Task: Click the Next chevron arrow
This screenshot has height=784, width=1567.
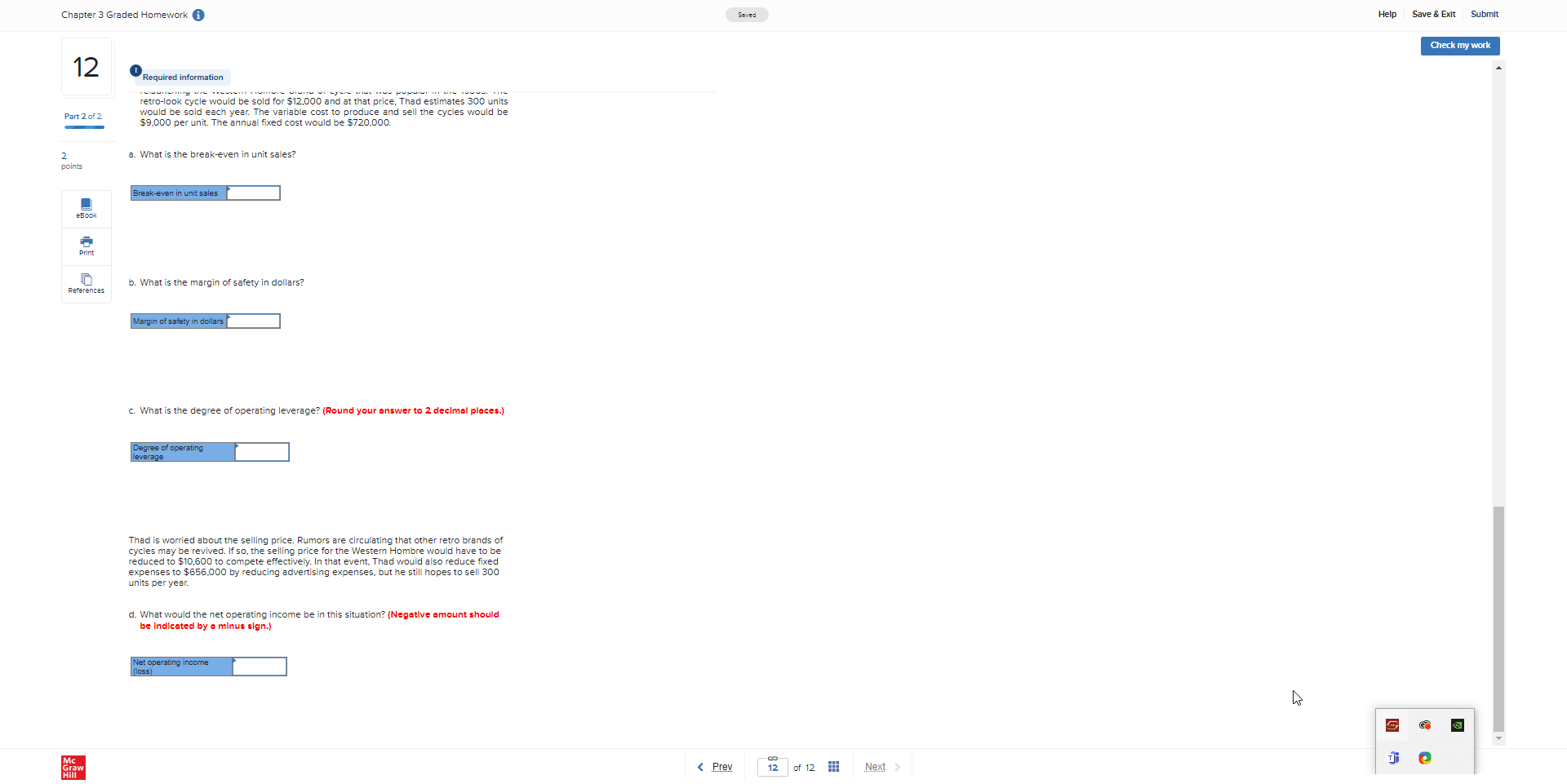Action: [895, 767]
